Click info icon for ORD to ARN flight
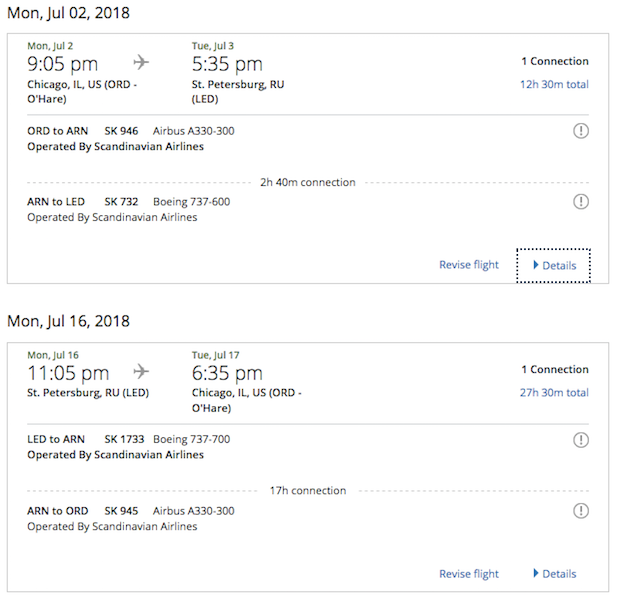The height and width of the screenshot is (600, 617). 581,131
